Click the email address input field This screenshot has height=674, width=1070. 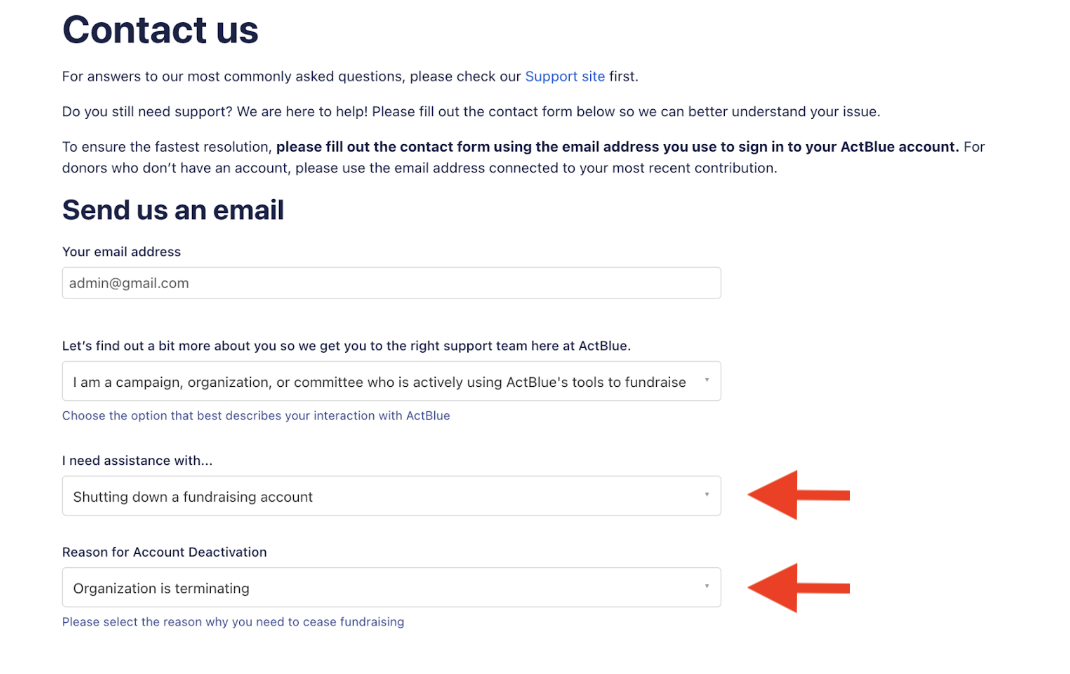(x=391, y=283)
